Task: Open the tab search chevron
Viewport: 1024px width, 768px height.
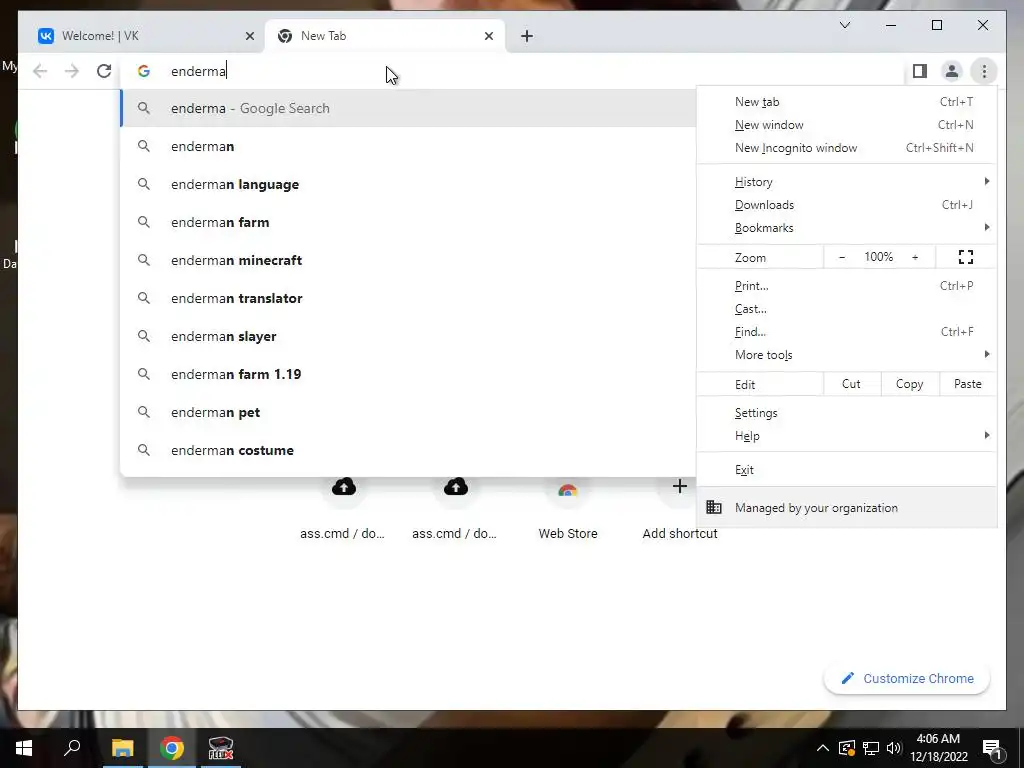Action: 844,25
